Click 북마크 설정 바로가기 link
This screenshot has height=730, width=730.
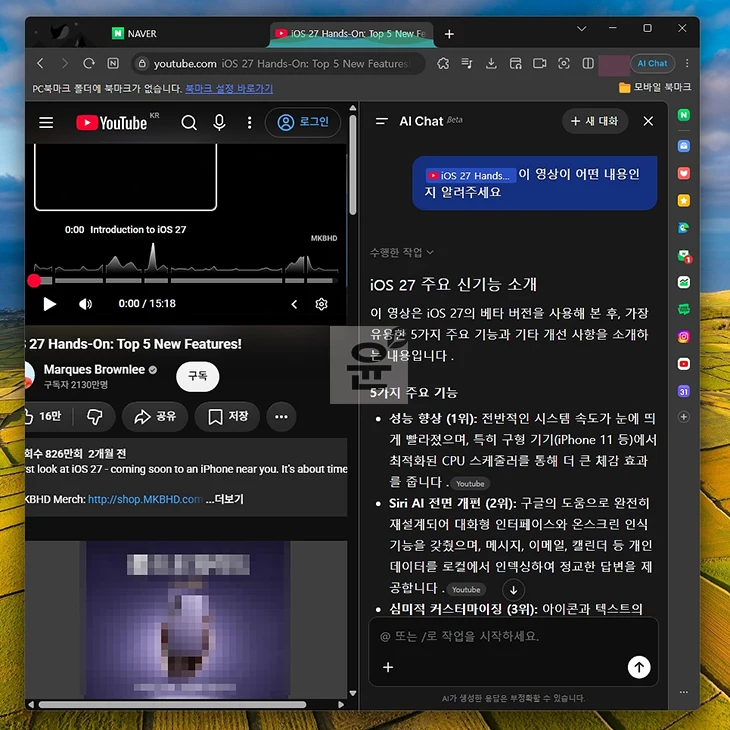pos(229,88)
